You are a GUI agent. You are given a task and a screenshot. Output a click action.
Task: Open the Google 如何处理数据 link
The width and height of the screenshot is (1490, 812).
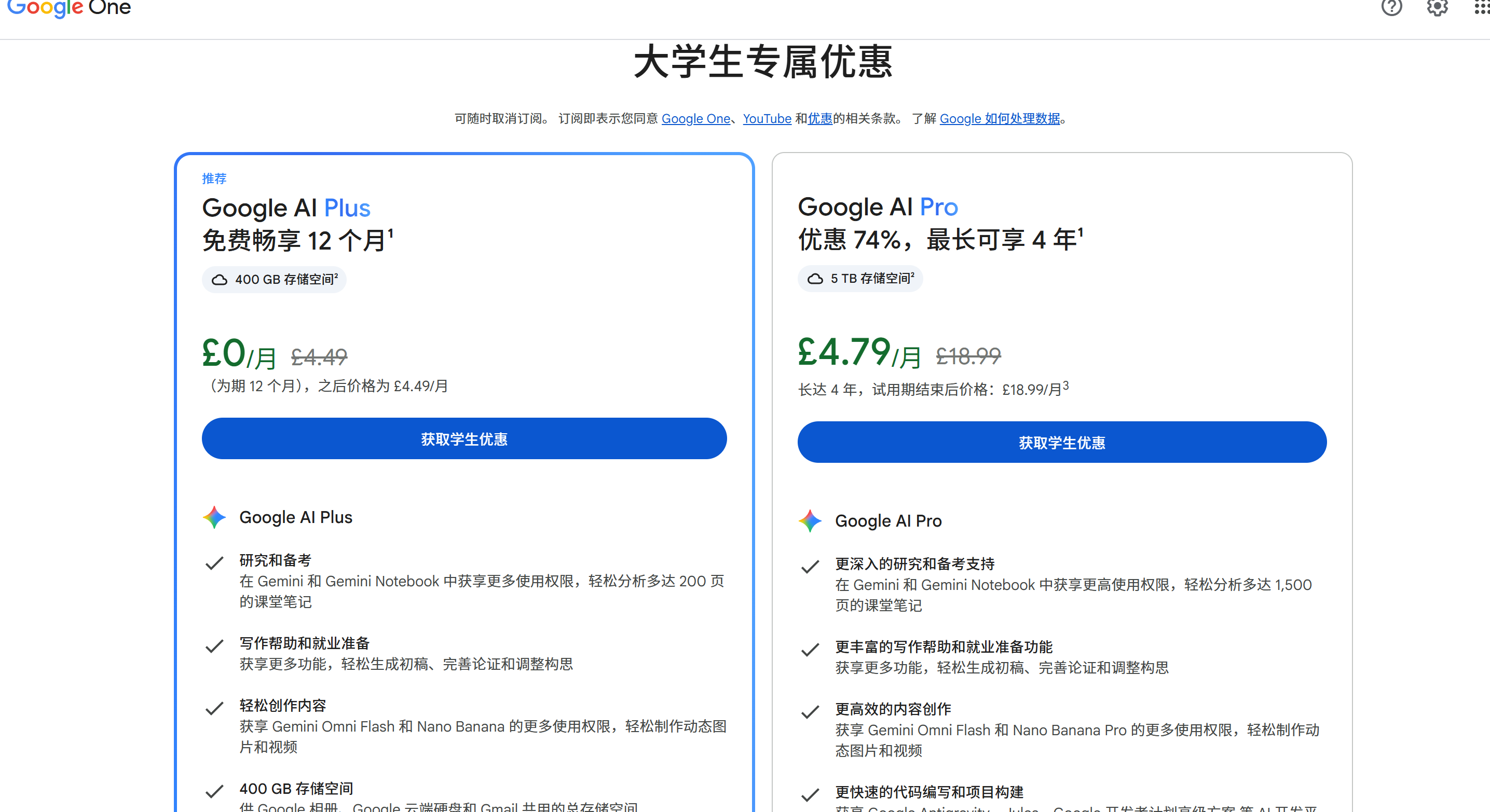[1000, 119]
